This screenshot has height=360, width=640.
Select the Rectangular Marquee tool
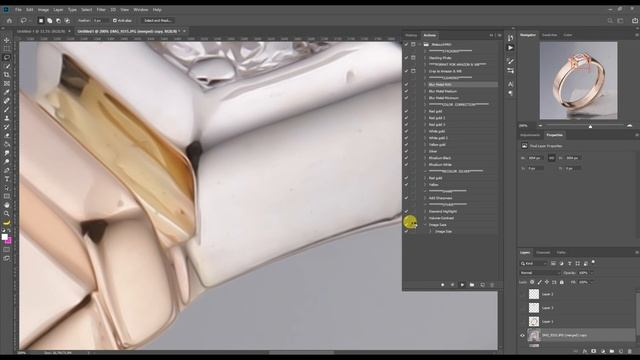(x=7, y=49)
